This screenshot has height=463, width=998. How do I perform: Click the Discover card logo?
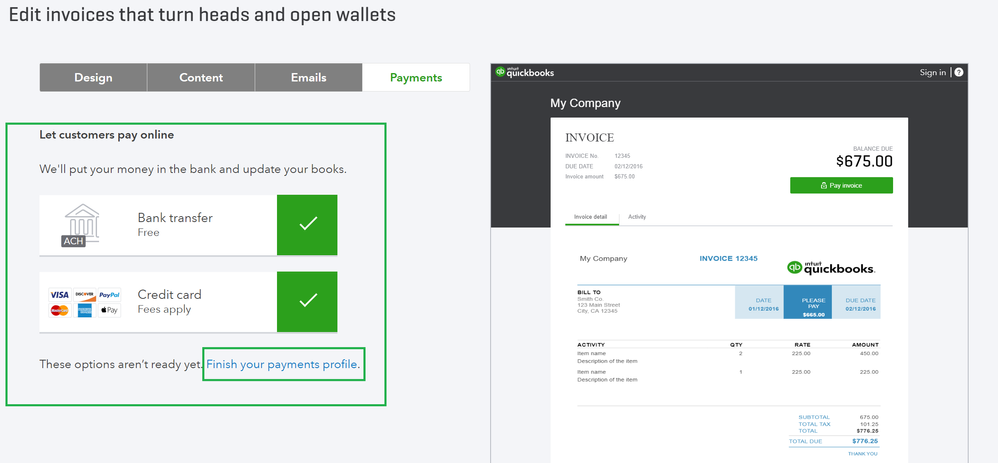85,295
